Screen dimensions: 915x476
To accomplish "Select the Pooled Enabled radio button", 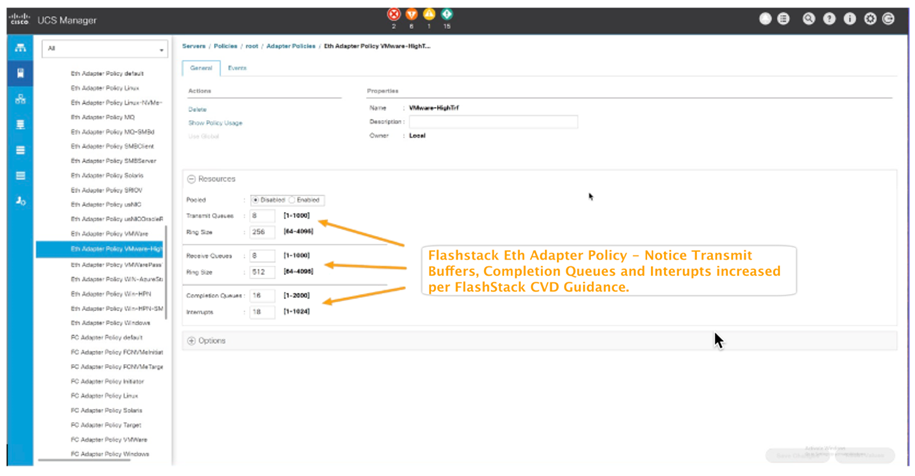I will (x=292, y=200).
